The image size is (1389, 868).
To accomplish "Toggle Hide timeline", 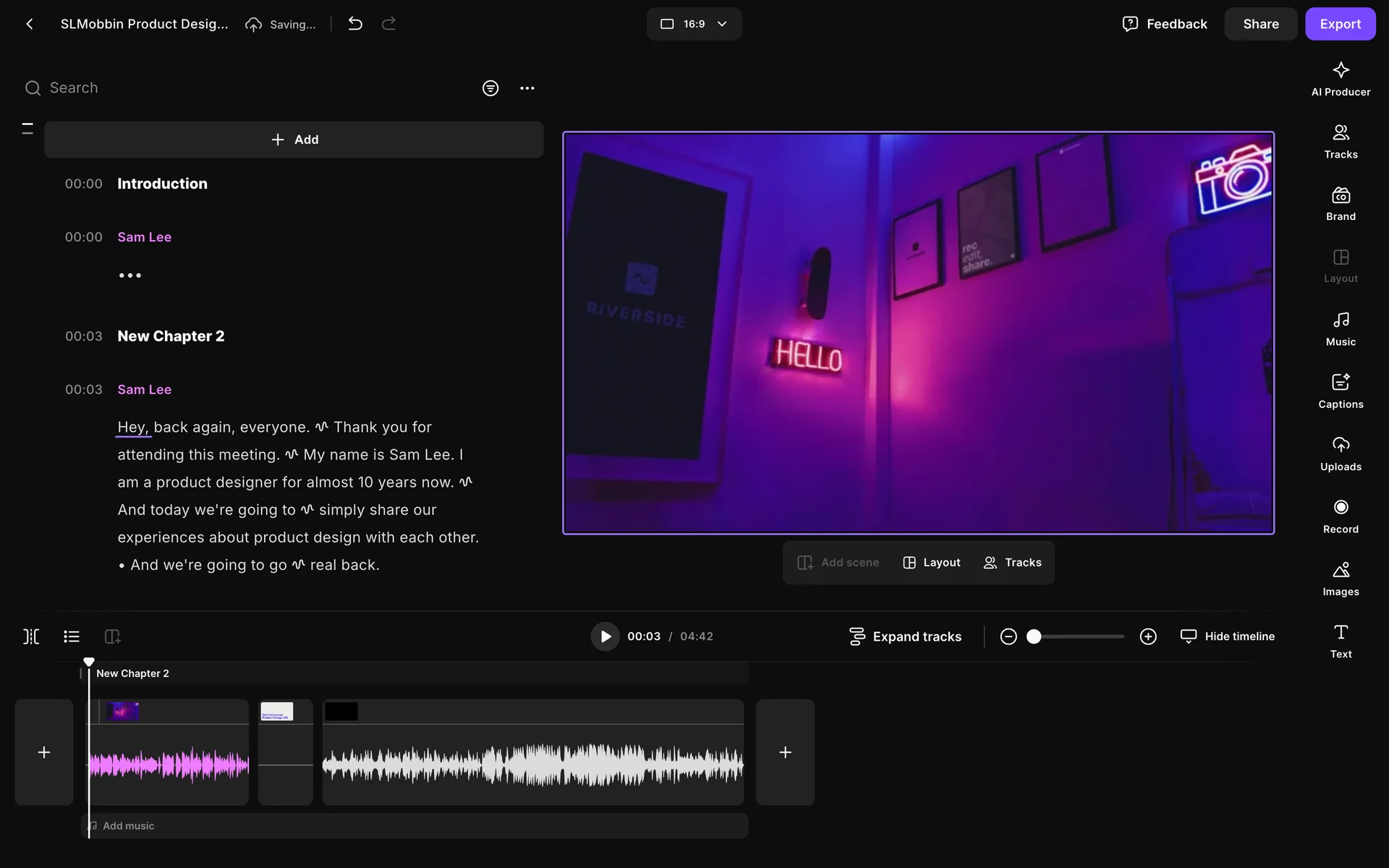I will coord(1227,637).
